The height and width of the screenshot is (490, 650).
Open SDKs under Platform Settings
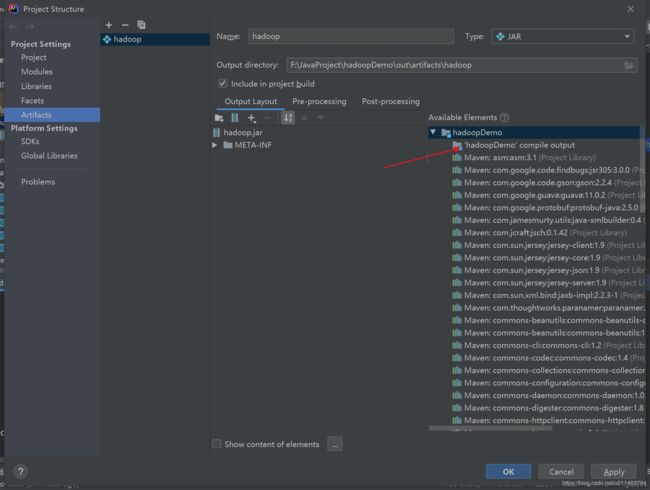pyautogui.click(x=30, y=141)
